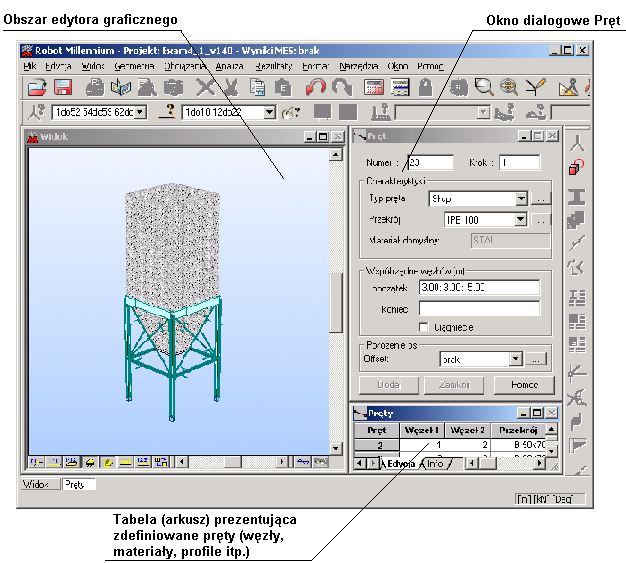The image size is (626, 563).
Task: Click the Zamknij button
Action: 454,385
